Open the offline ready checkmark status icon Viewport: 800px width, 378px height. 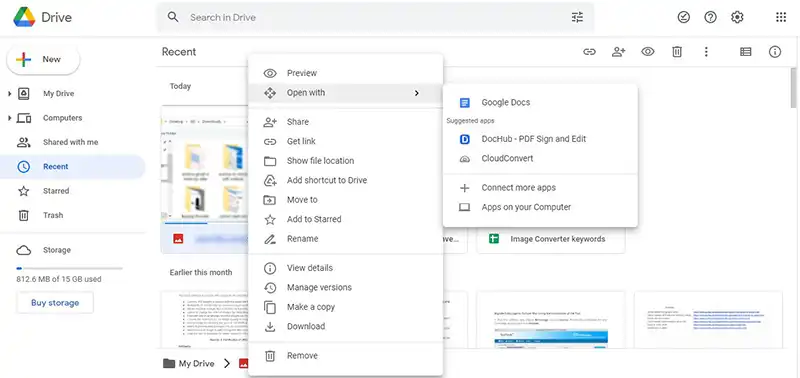pyautogui.click(x=683, y=17)
